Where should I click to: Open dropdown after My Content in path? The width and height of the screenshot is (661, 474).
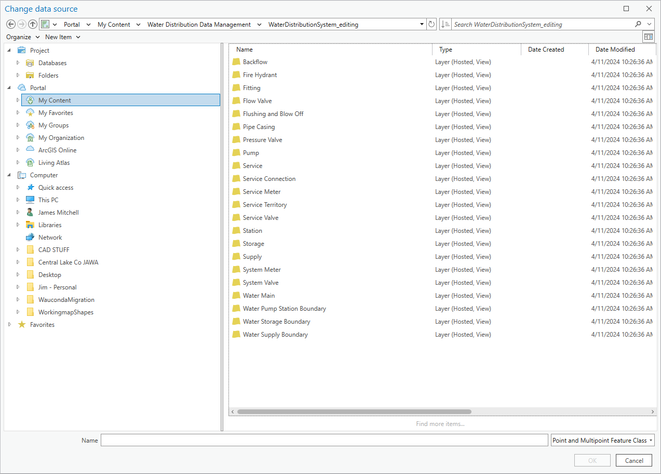138,24
